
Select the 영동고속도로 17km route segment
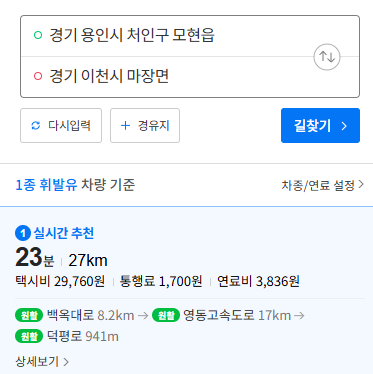click(237, 315)
